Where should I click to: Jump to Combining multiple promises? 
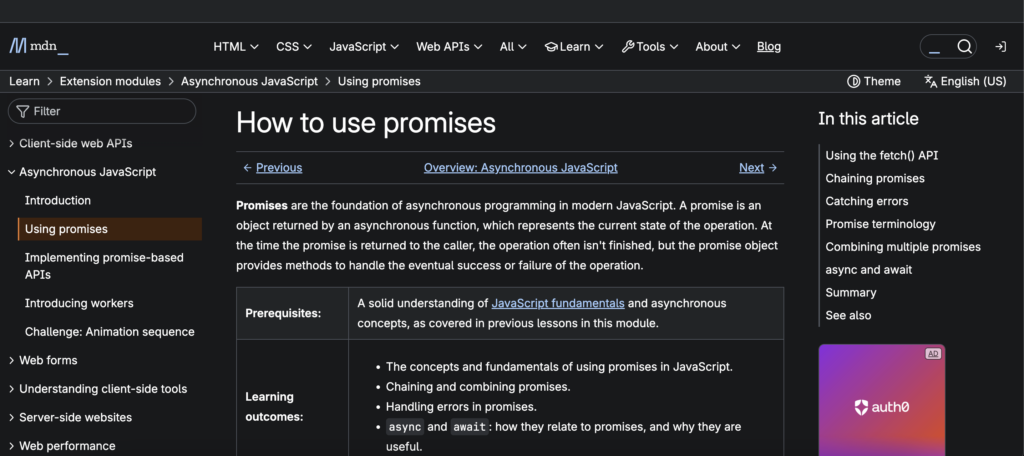click(x=903, y=248)
